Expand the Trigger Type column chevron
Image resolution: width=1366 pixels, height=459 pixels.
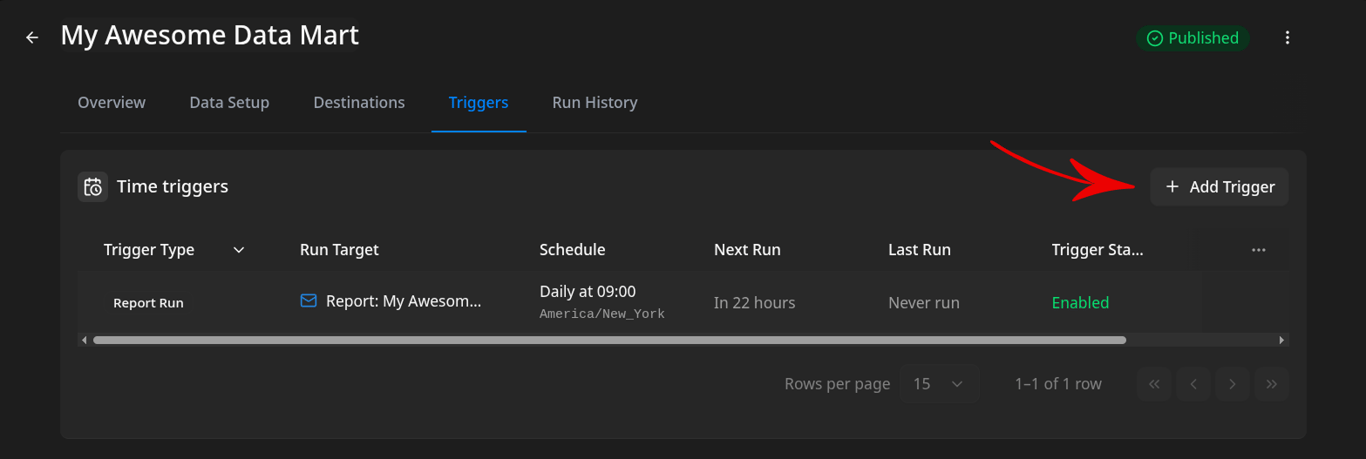(x=239, y=250)
